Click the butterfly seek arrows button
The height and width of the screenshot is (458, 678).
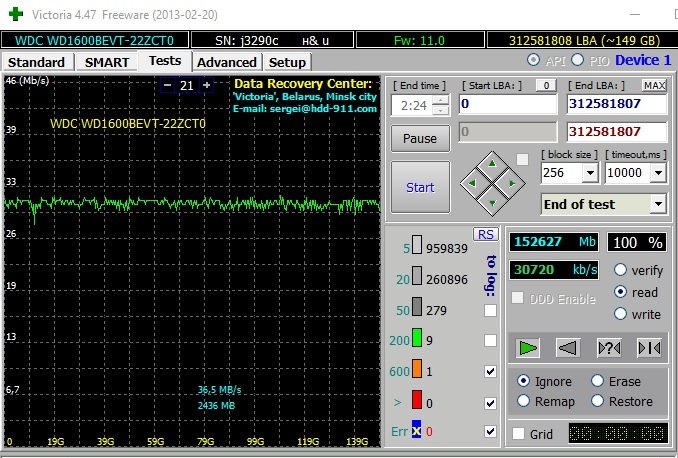649,348
